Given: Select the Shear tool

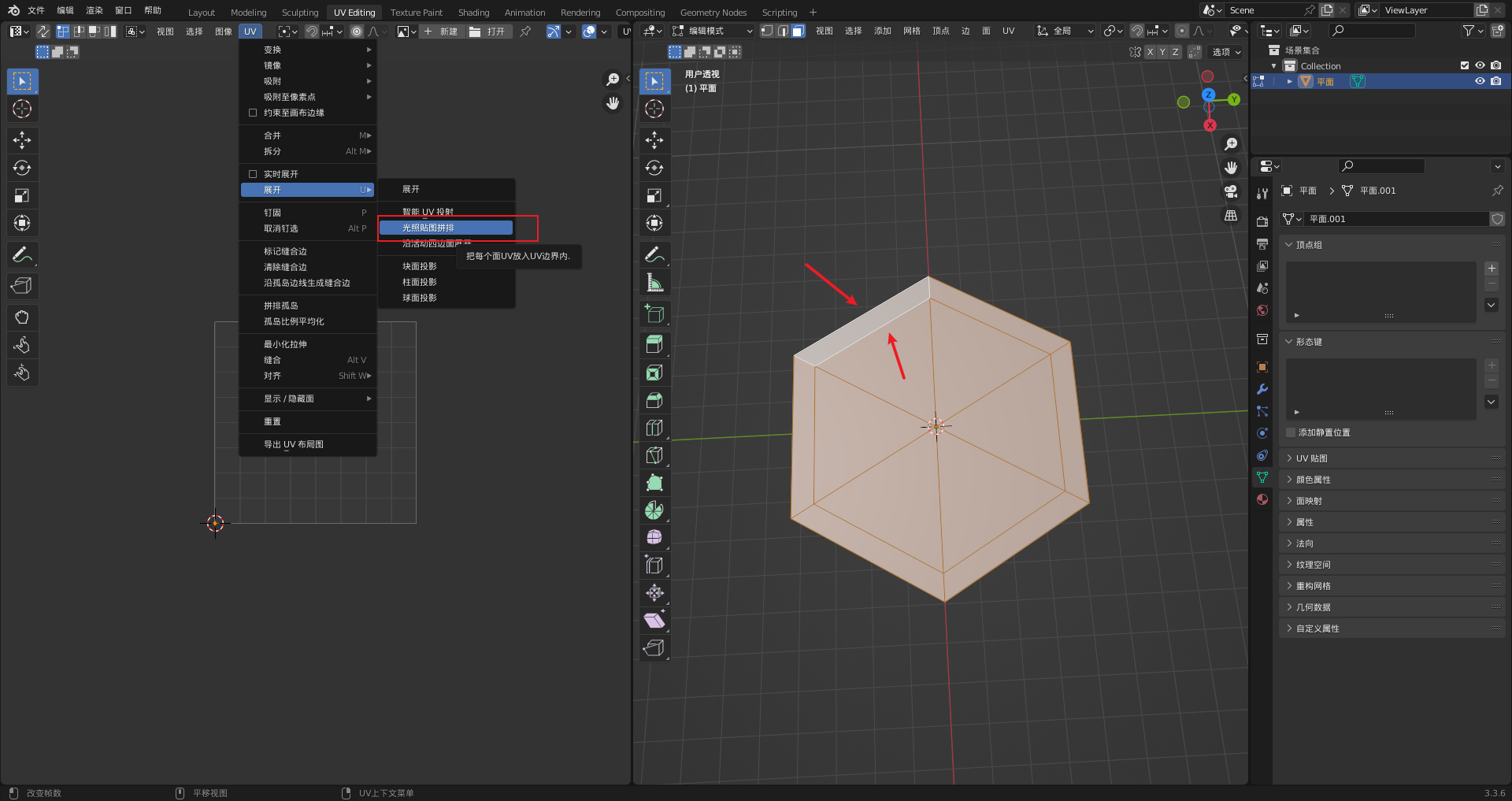Looking at the screenshot, I should click(x=654, y=621).
